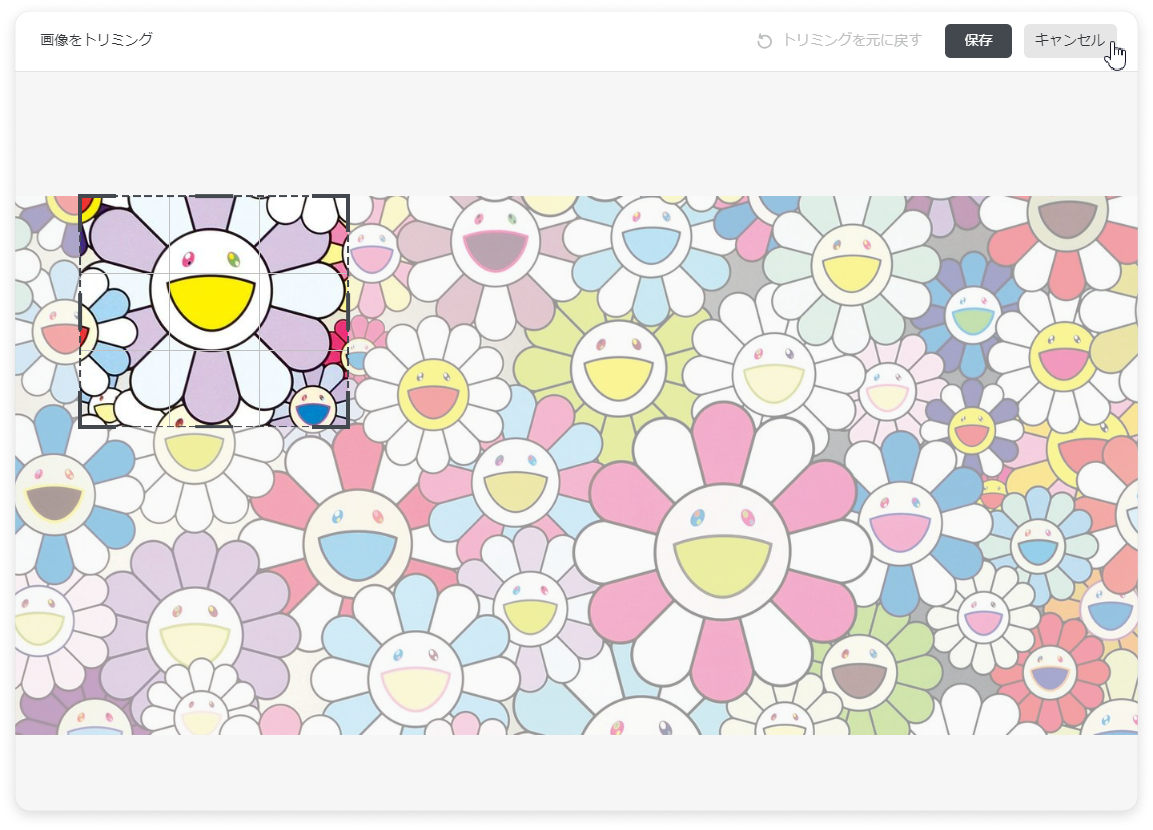Click the bottom-right crop corner handle

pyautogui.click(x=347, y=426)
